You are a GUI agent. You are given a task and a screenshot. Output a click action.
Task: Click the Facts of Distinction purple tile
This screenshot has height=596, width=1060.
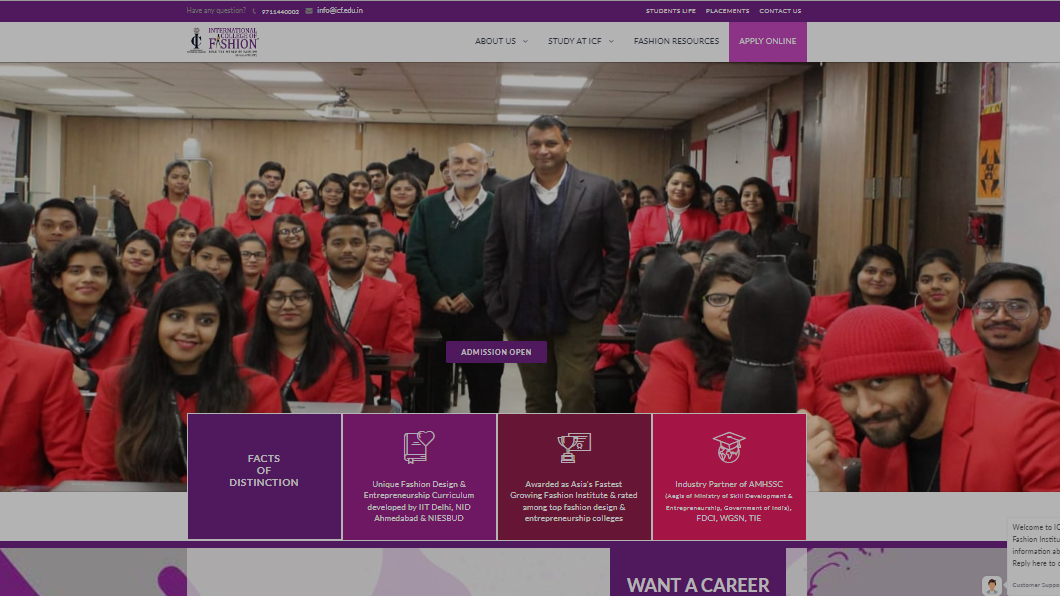(264, 476)
